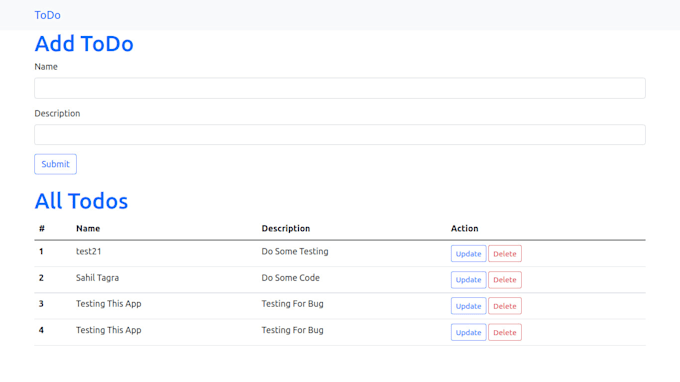The width and height of the screenshot is (680, 382).
Task: Delete the test21 todo
Action: (x=505, y=254)
